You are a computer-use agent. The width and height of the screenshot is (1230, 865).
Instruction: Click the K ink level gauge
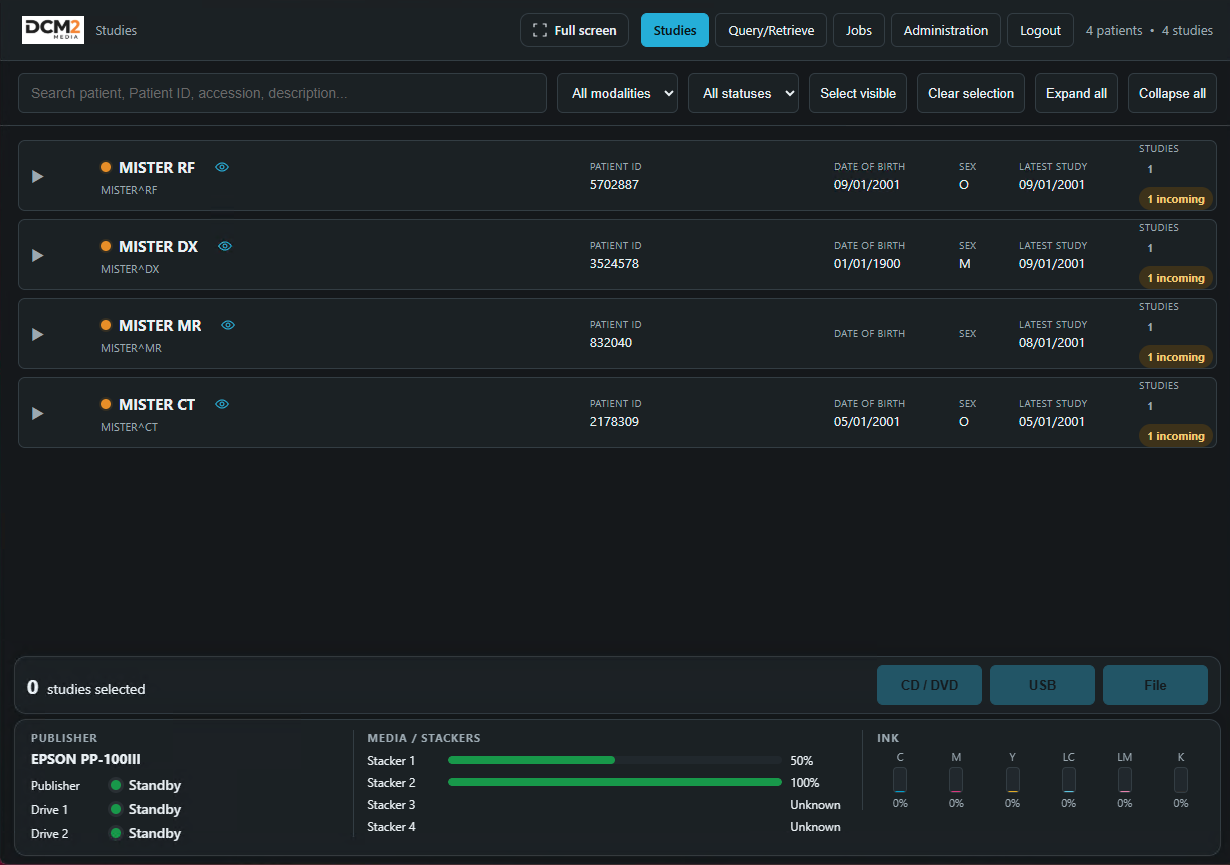coord(1181,780)
